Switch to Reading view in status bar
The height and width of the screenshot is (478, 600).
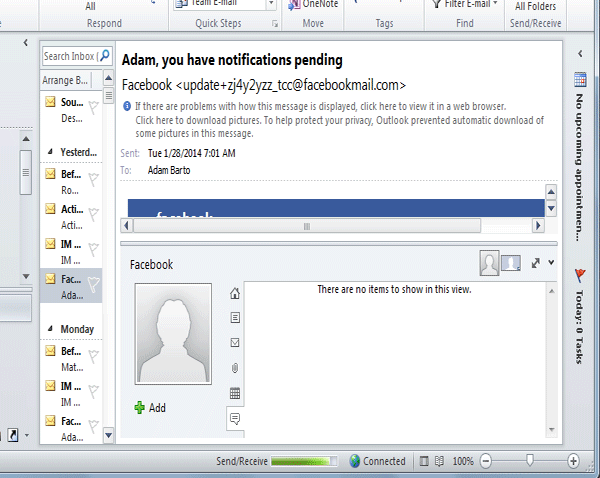click(439, 461)
